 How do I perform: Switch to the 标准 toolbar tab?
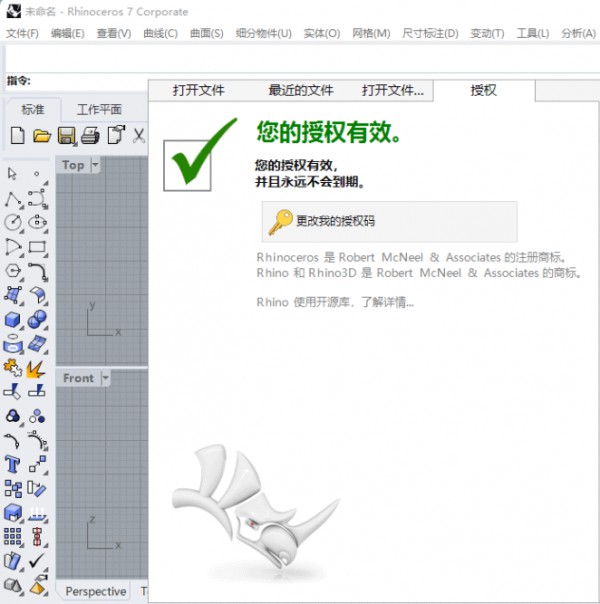coord(33,109)
